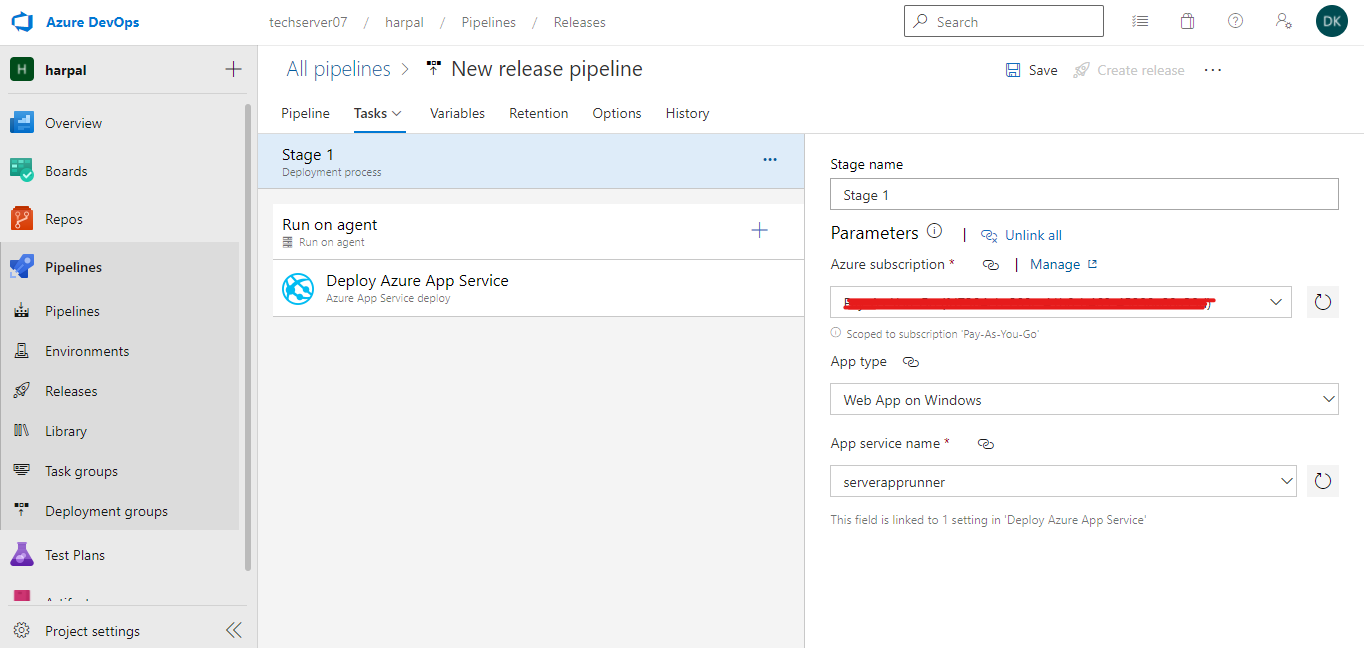Click the Stage 1 ellipsis menu icon
Viewport: 1364px width, 648px height.
pyautogui.click(x=770, y=160)
